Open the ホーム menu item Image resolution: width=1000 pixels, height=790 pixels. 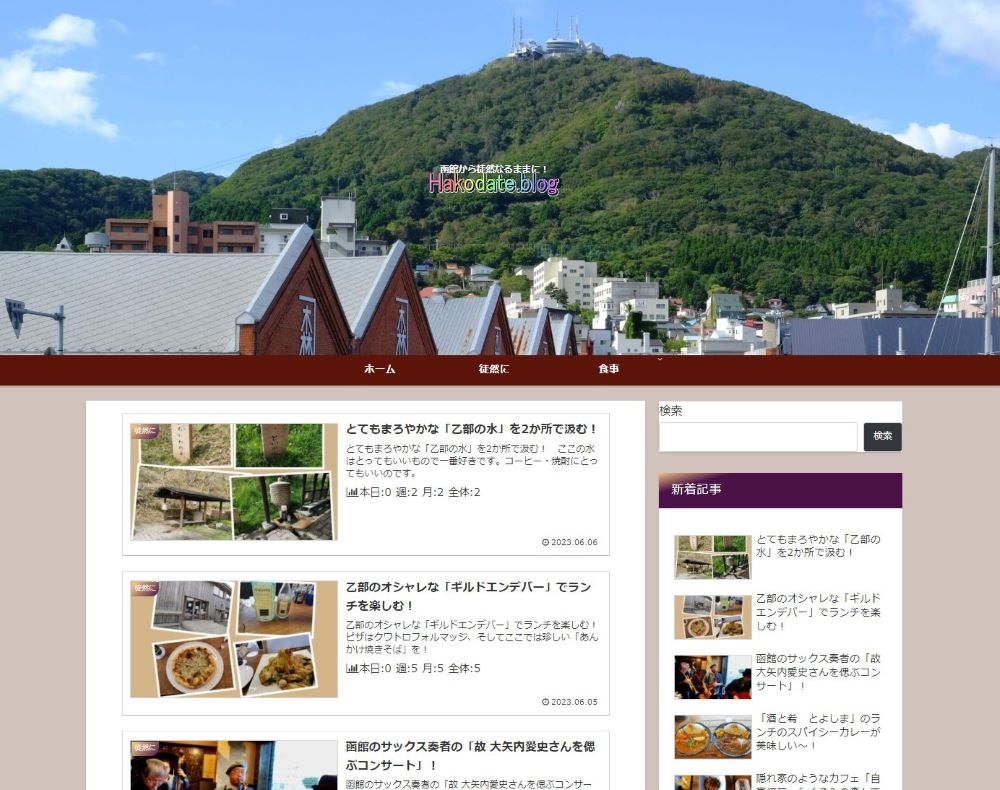(x=379, y=369)
